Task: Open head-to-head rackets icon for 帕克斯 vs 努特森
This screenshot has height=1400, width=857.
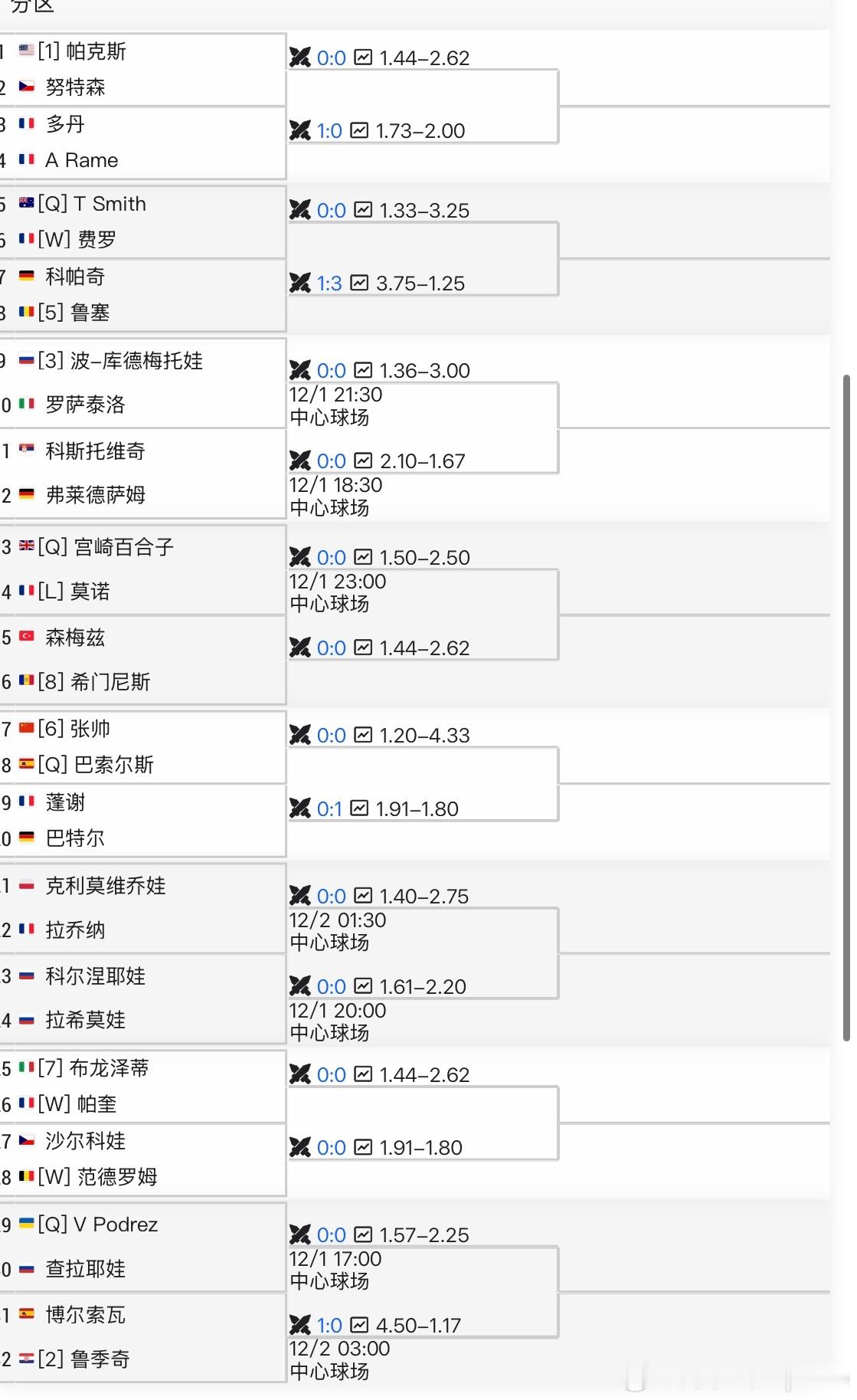Action: 301,57
